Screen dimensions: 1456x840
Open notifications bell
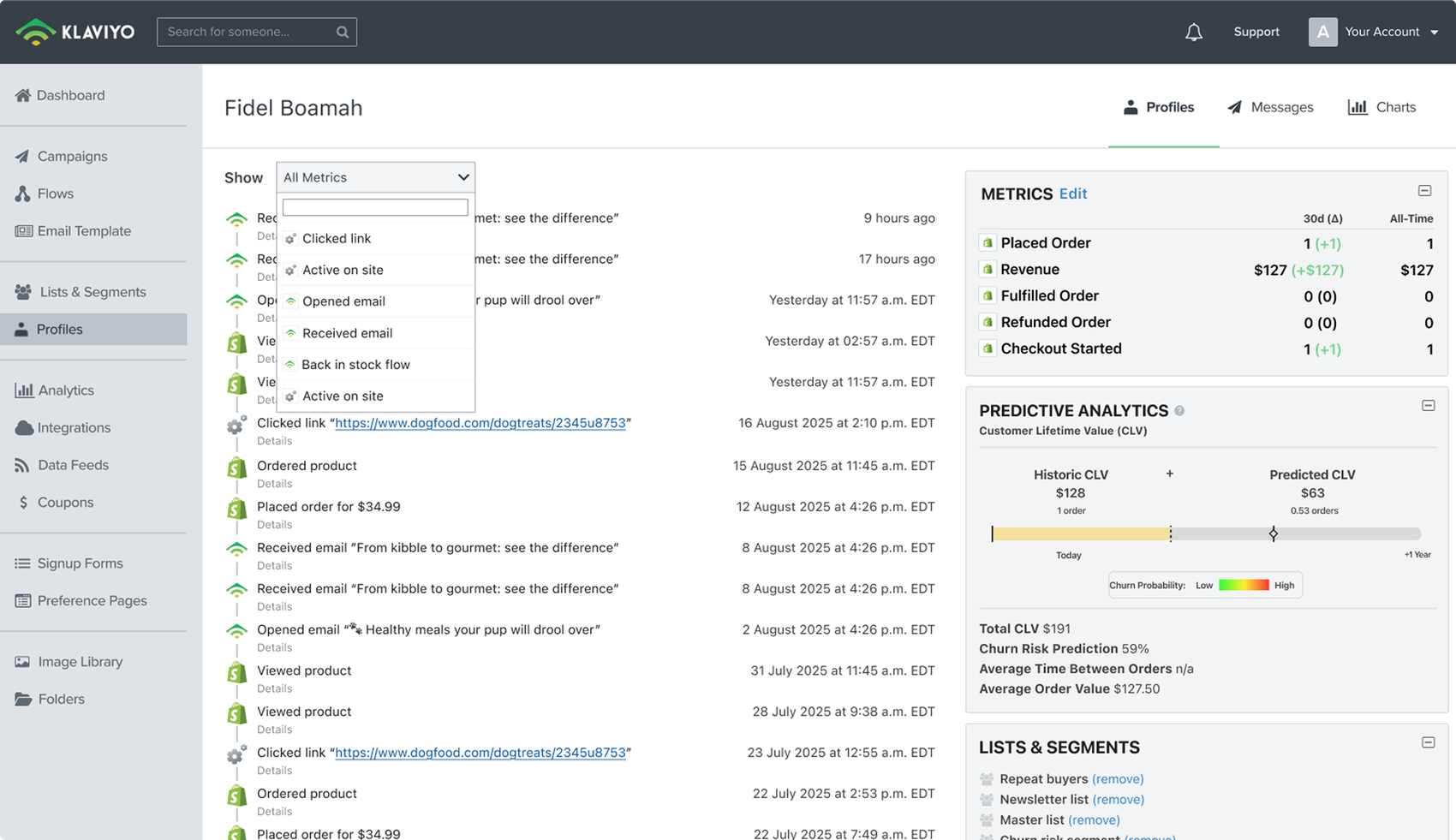pyautogui.click(x=1193, y=32)
